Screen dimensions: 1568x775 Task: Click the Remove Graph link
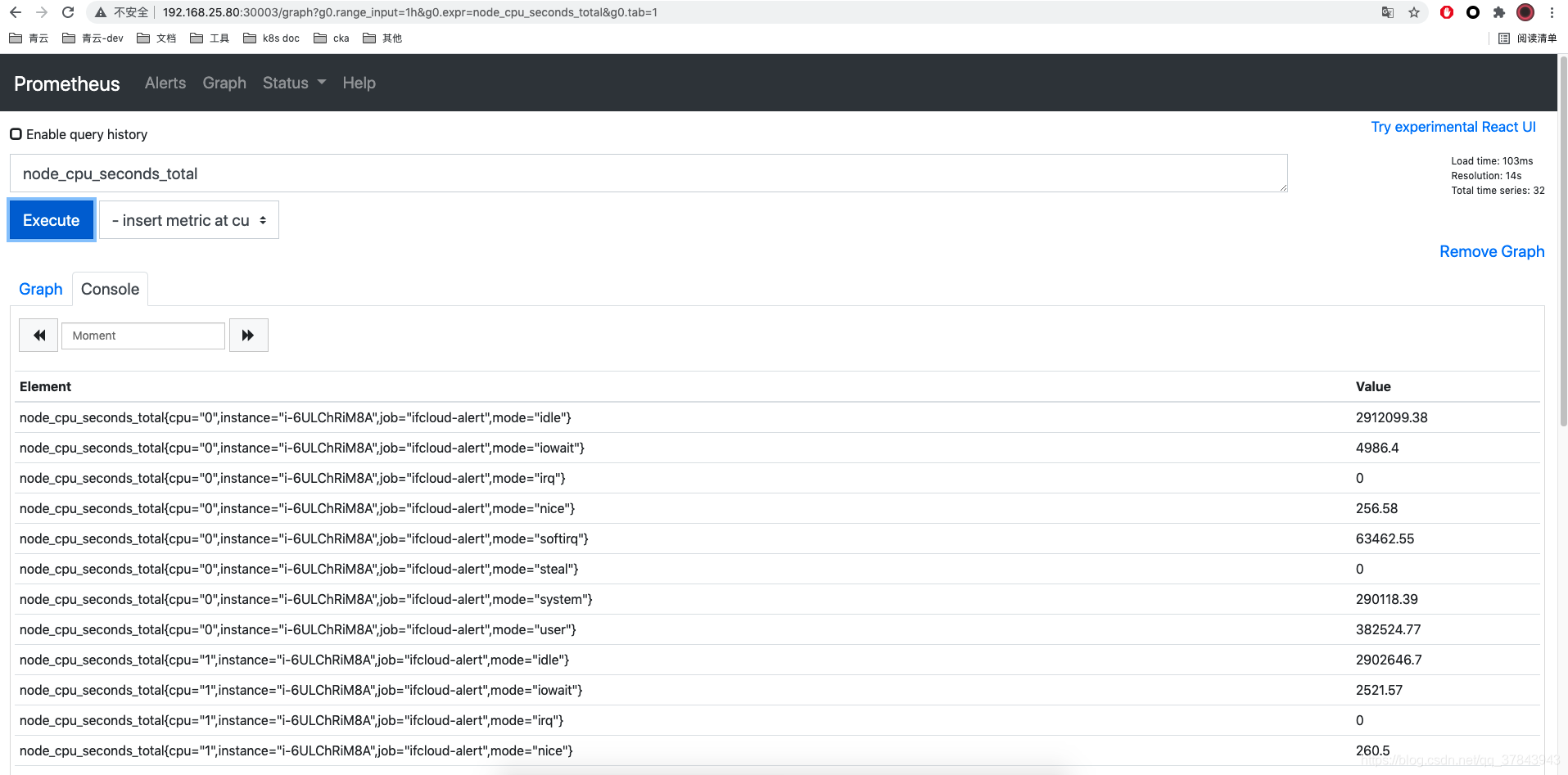pos(1492,251)
